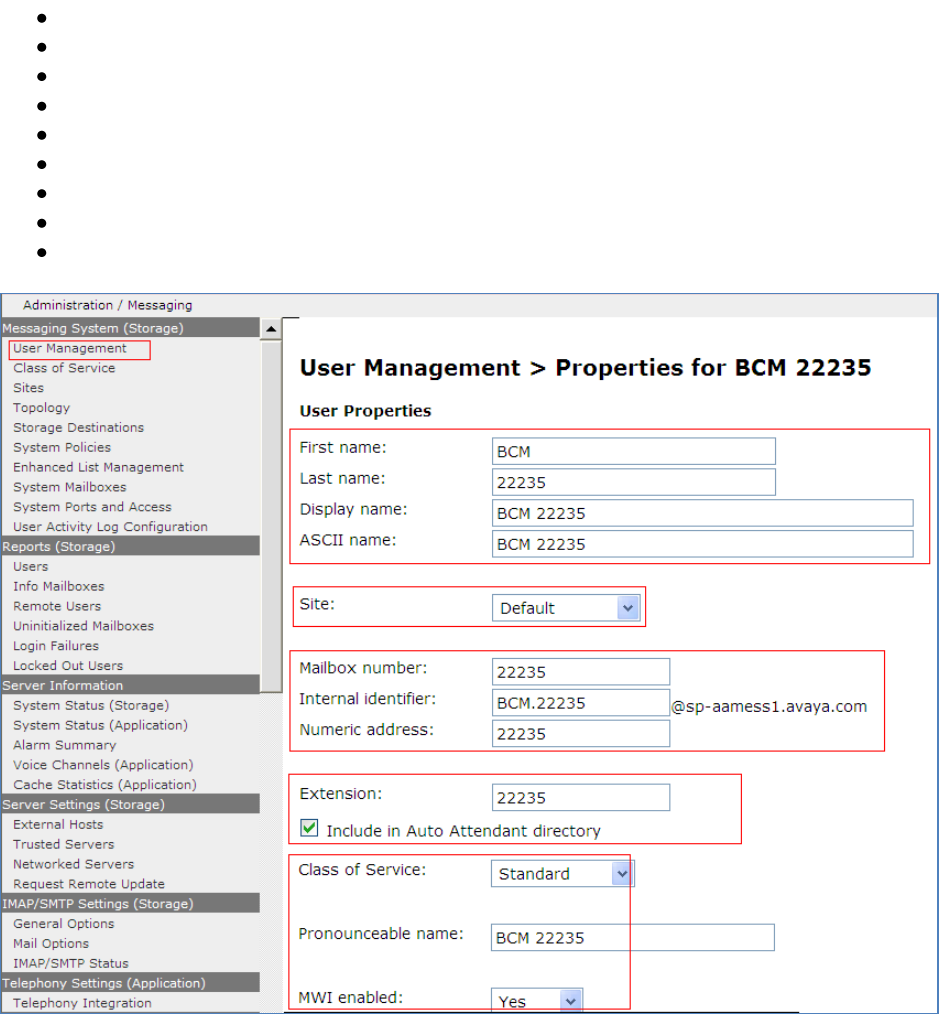
Task: Toggle Include in Auto Attendant directory
Action: [309, 828]
